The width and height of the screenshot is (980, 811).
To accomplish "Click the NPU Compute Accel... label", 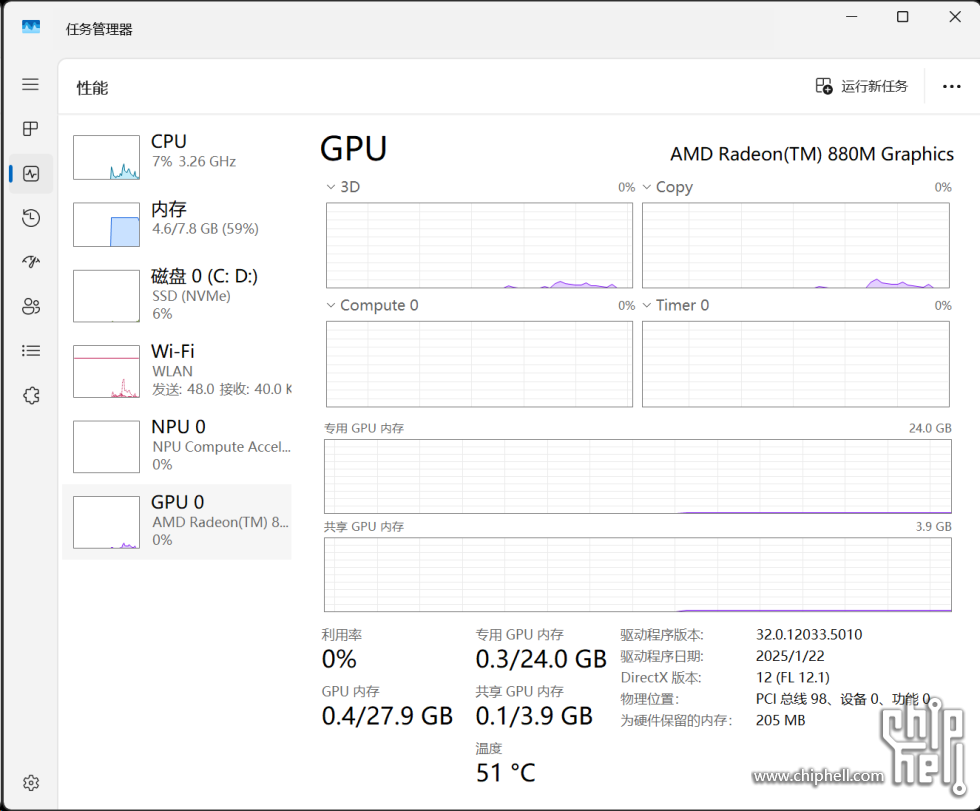I will pyautogui.click(x=221, y=446).
